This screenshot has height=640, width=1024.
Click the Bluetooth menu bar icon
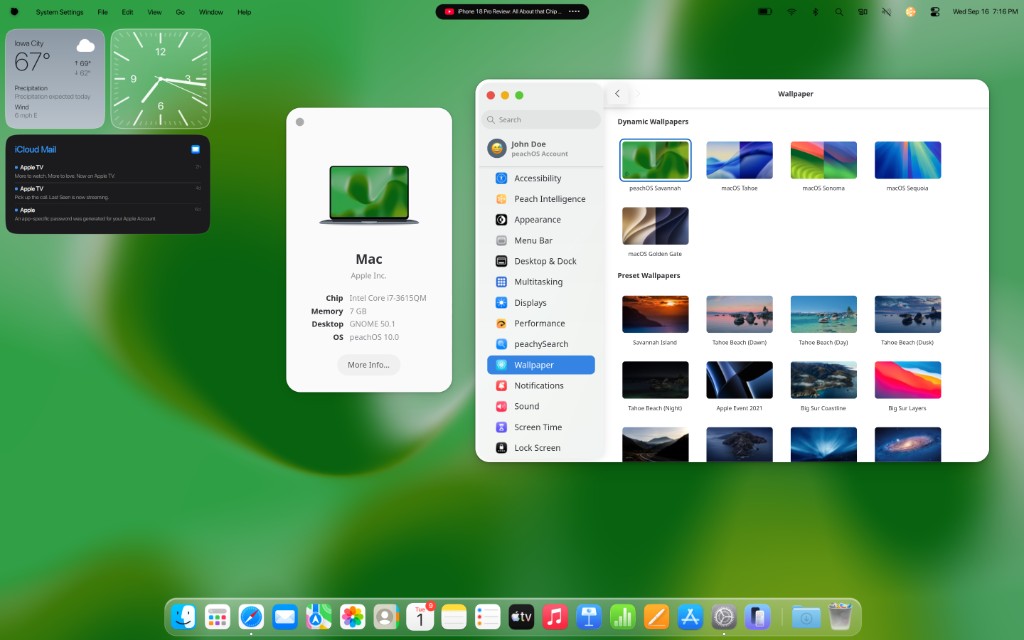[x=815, y=12]
